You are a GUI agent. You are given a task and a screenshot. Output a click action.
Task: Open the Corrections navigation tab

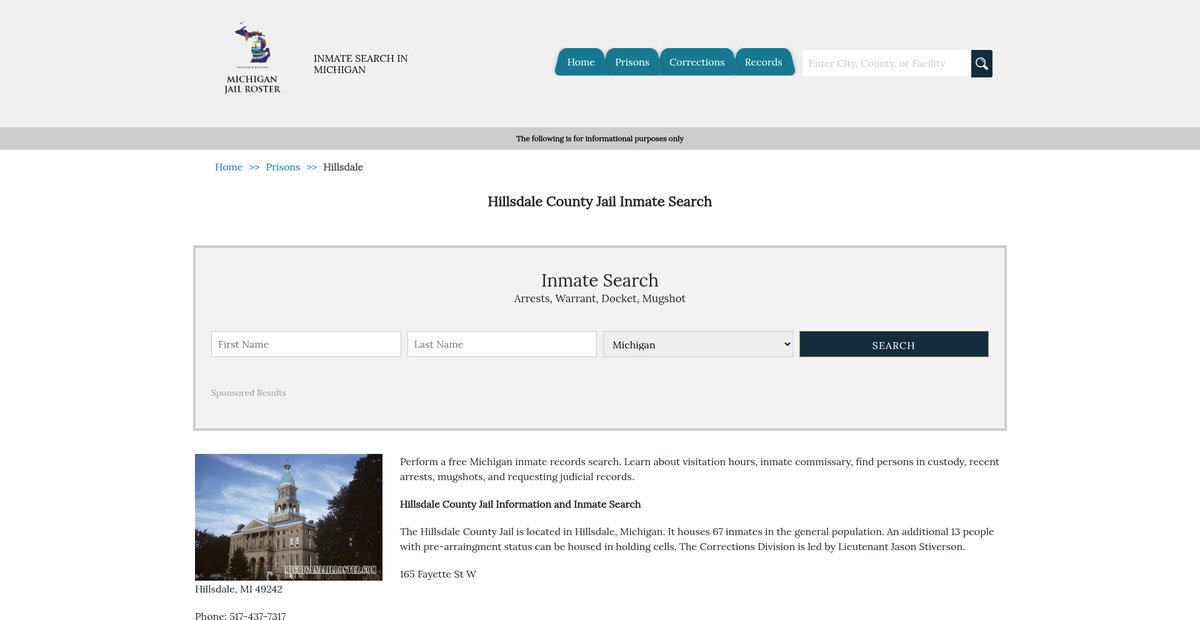coord(697,62)
